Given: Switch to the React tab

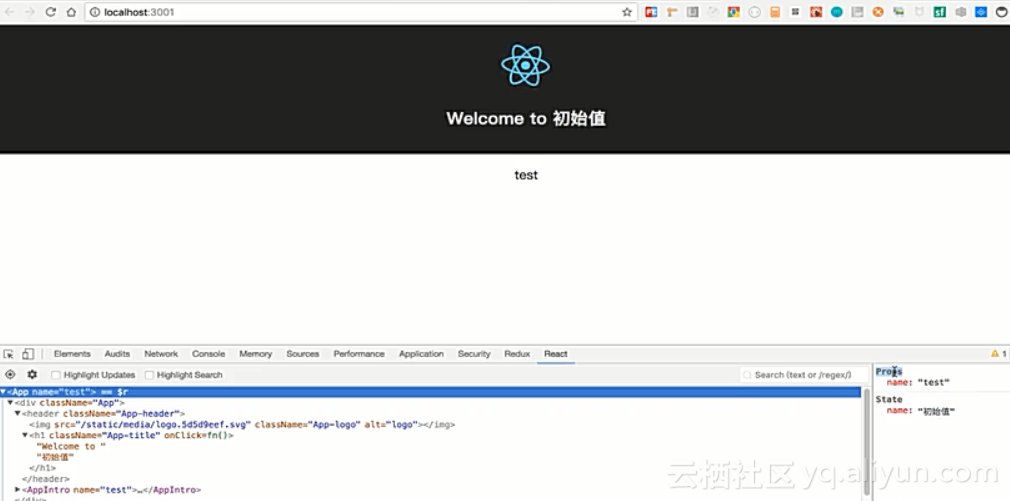Looking at the screenshot, I should (x=556, y=354).
